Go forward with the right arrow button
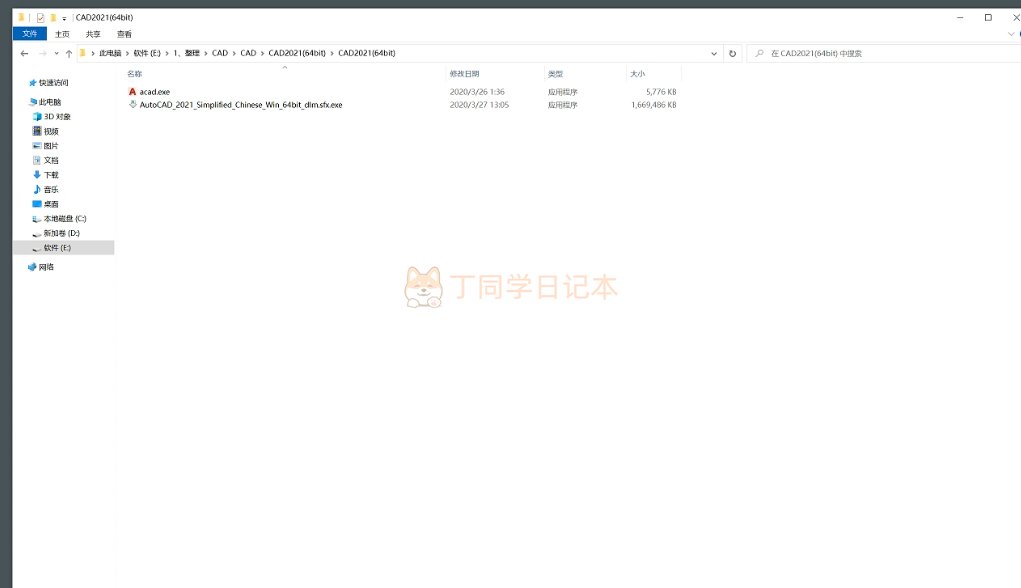 43,53
